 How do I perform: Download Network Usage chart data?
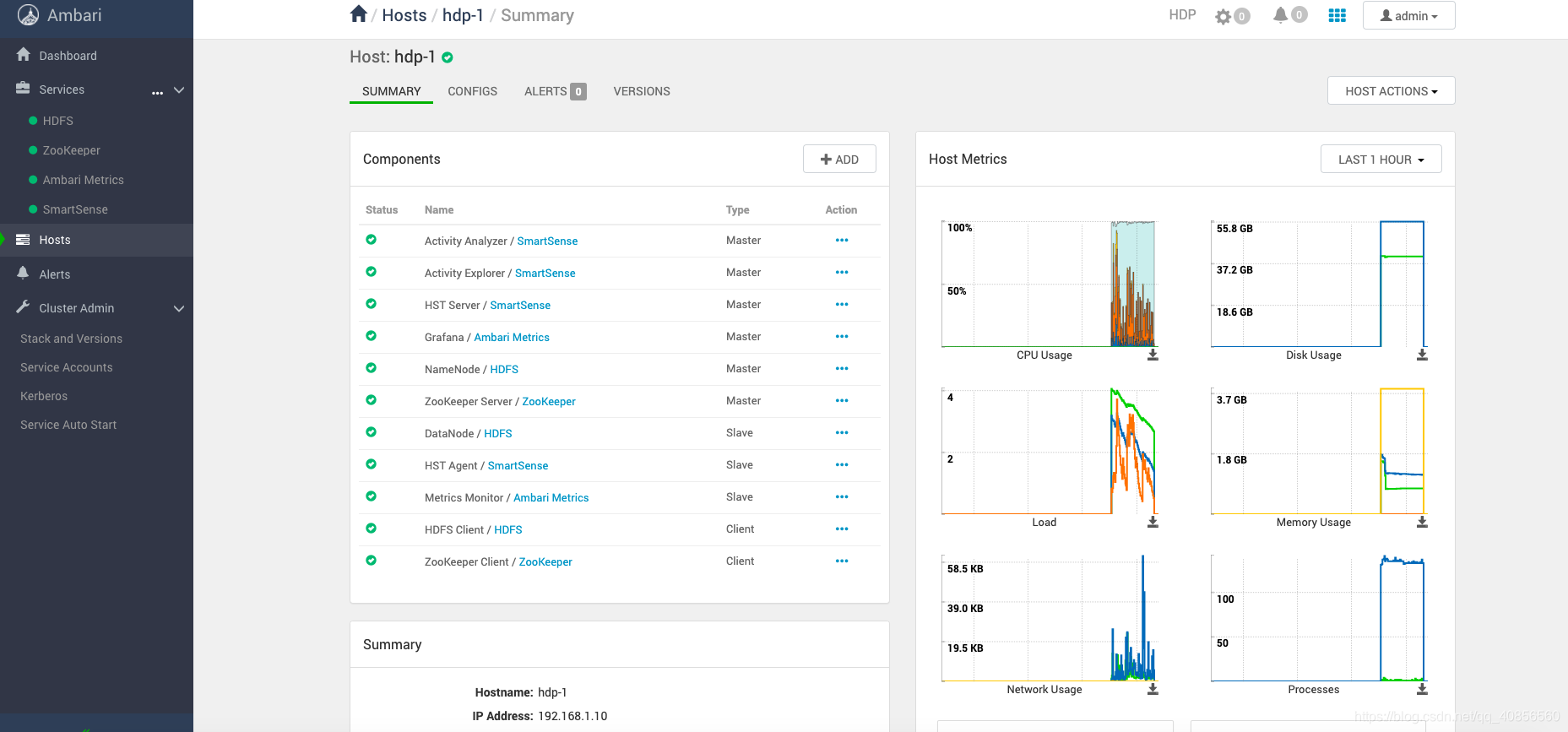coord(1153,690)
